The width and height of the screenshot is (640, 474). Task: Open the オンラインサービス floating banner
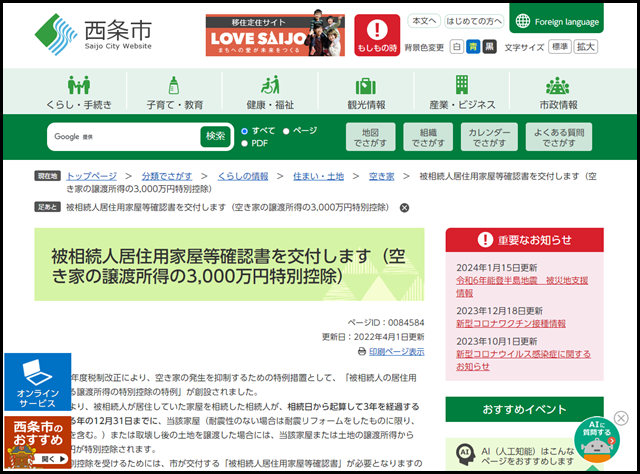click(38, 382)
